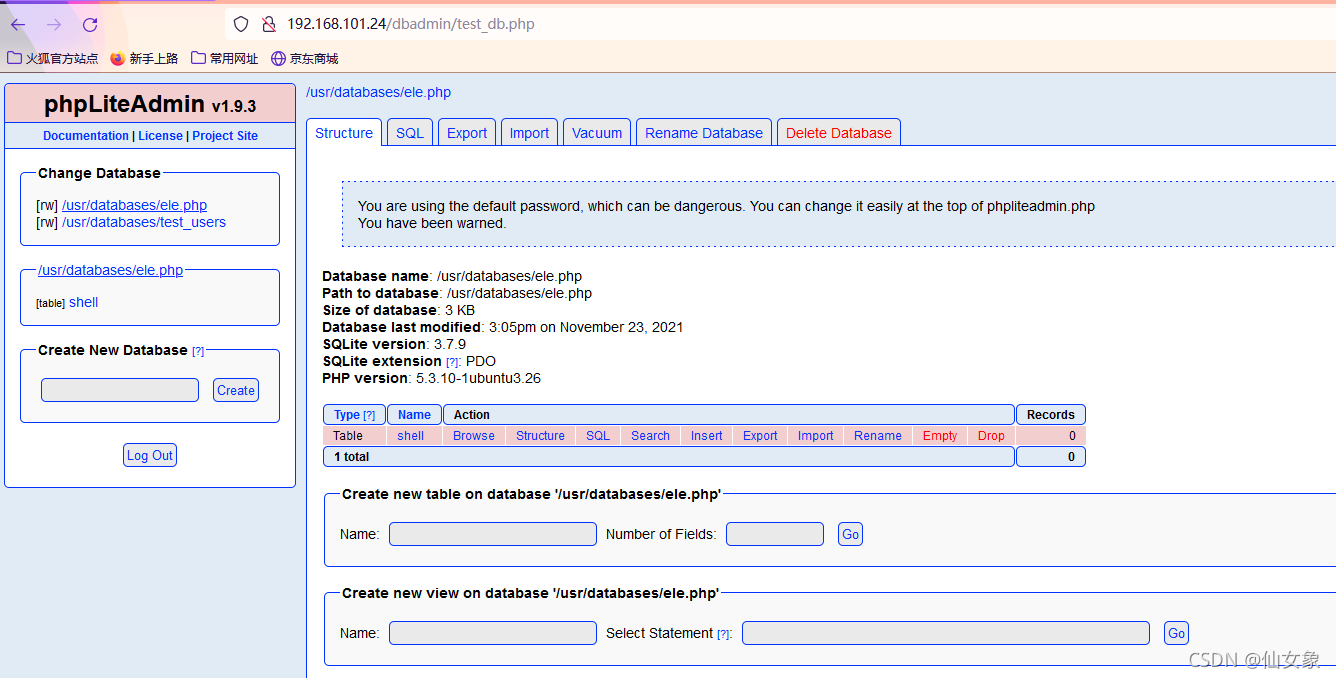
Task: Open the Import tab
Action: [x=529, y=133]
